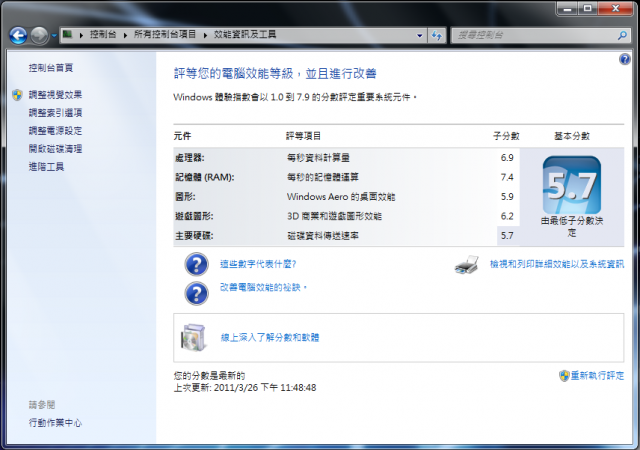The height and width of the screenshot is (450, 640).
Task: Open 控制台首頁 in the sidebar
Action: pos(51,68)
